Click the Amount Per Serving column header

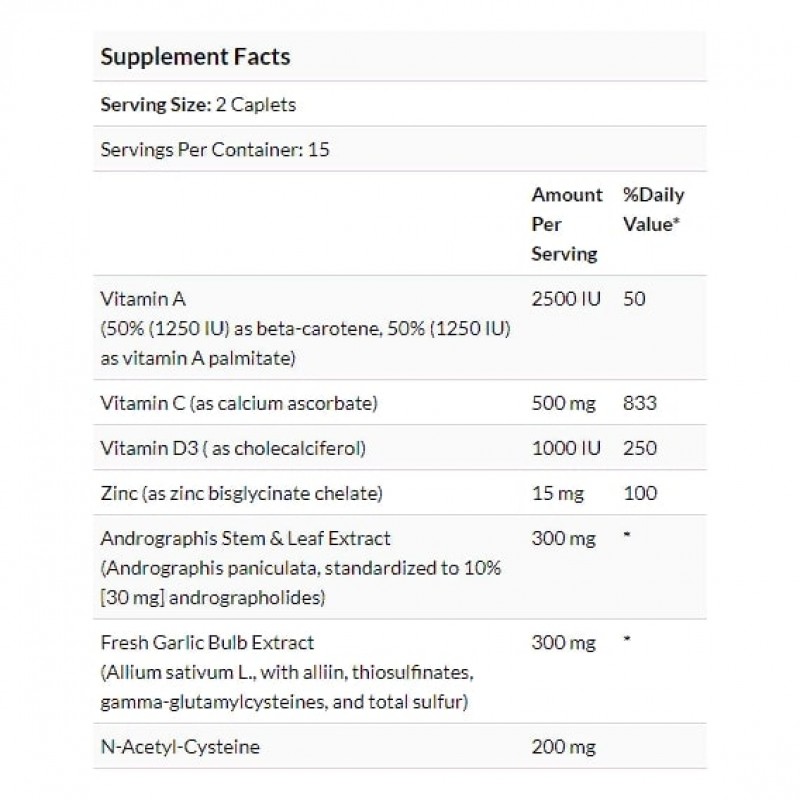pos(566,224)
